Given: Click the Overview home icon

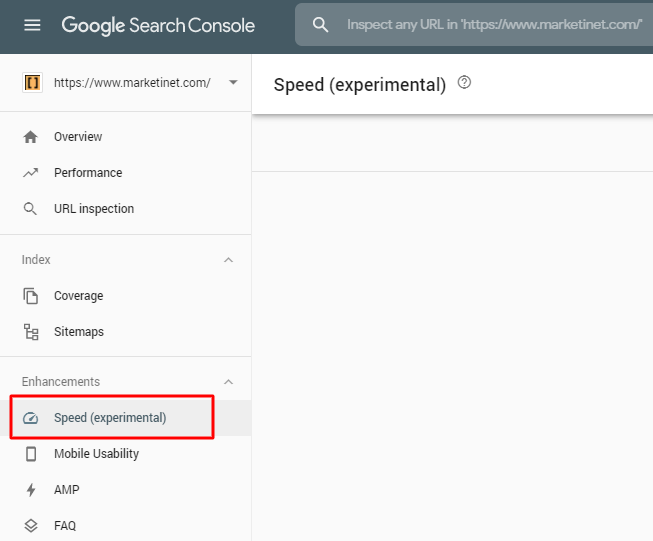Looking at the screenshot, I should click(30, 137).
